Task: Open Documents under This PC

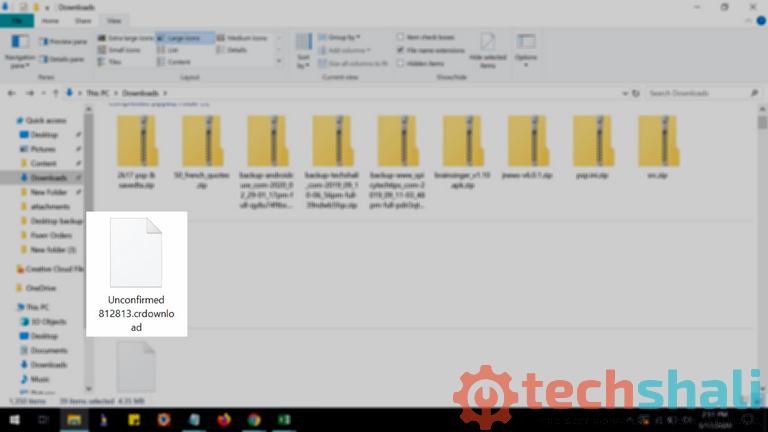Action: click(48, 350)
